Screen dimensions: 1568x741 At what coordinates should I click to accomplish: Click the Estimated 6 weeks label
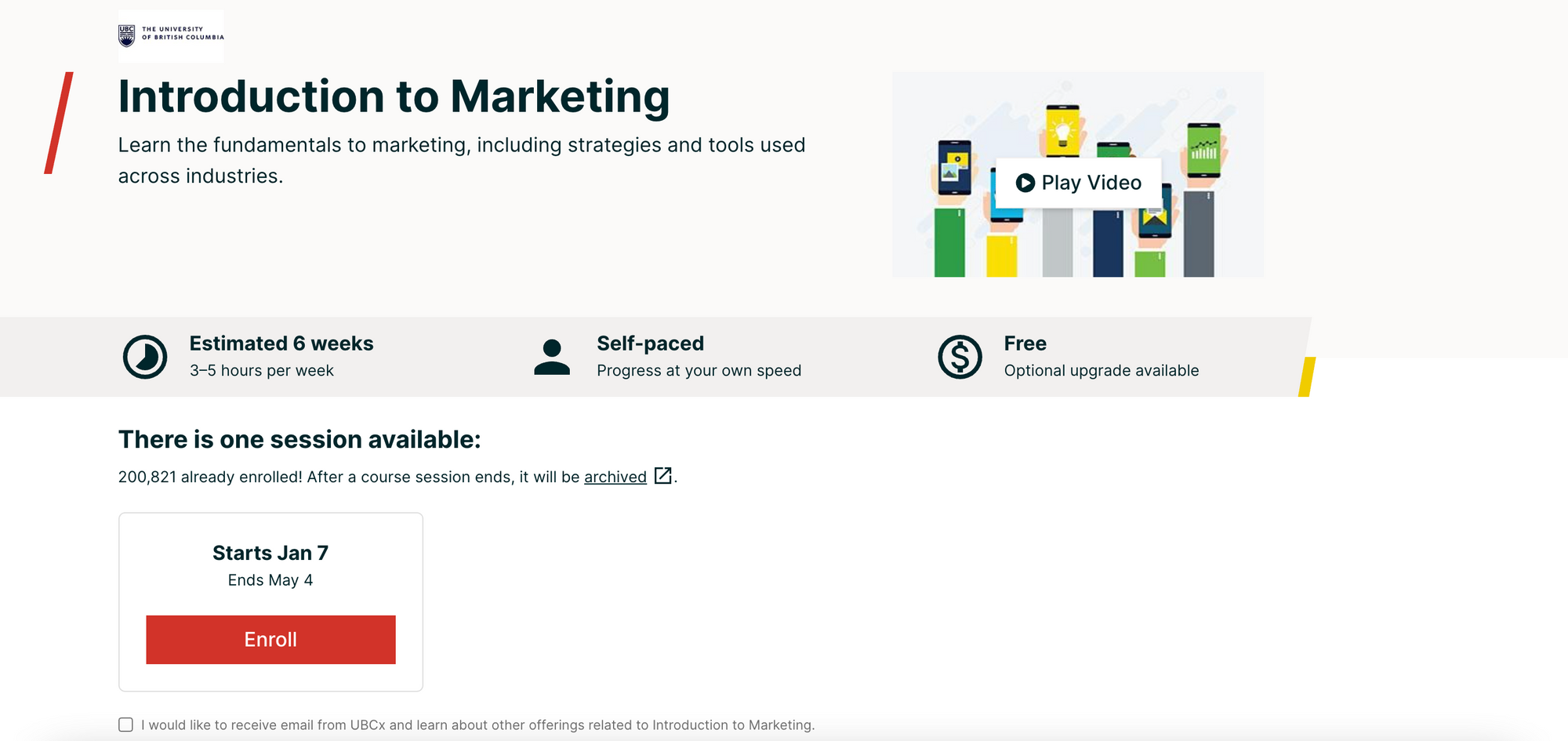[281, 343]
